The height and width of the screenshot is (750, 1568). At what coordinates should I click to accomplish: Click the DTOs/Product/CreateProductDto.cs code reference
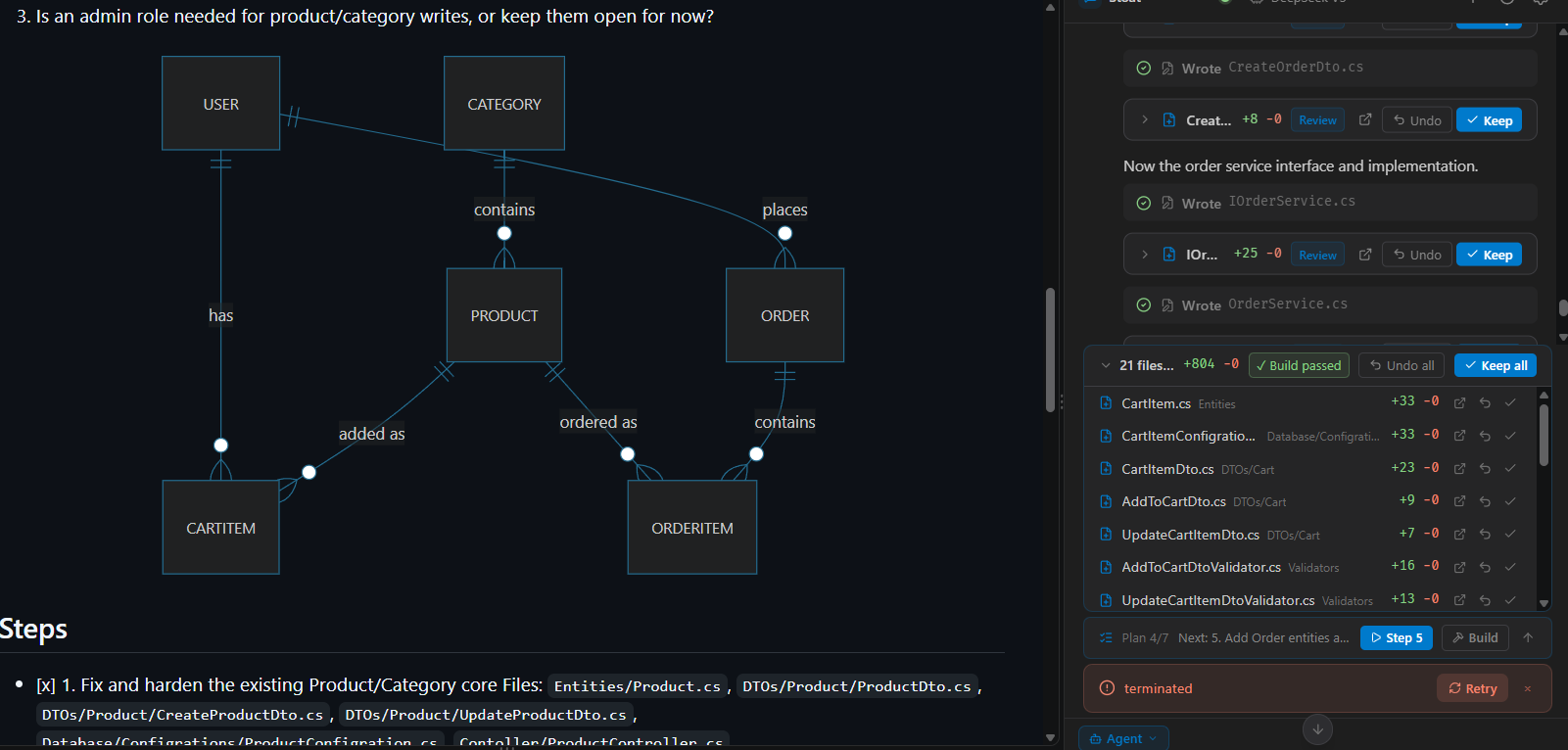click(182, 715)
